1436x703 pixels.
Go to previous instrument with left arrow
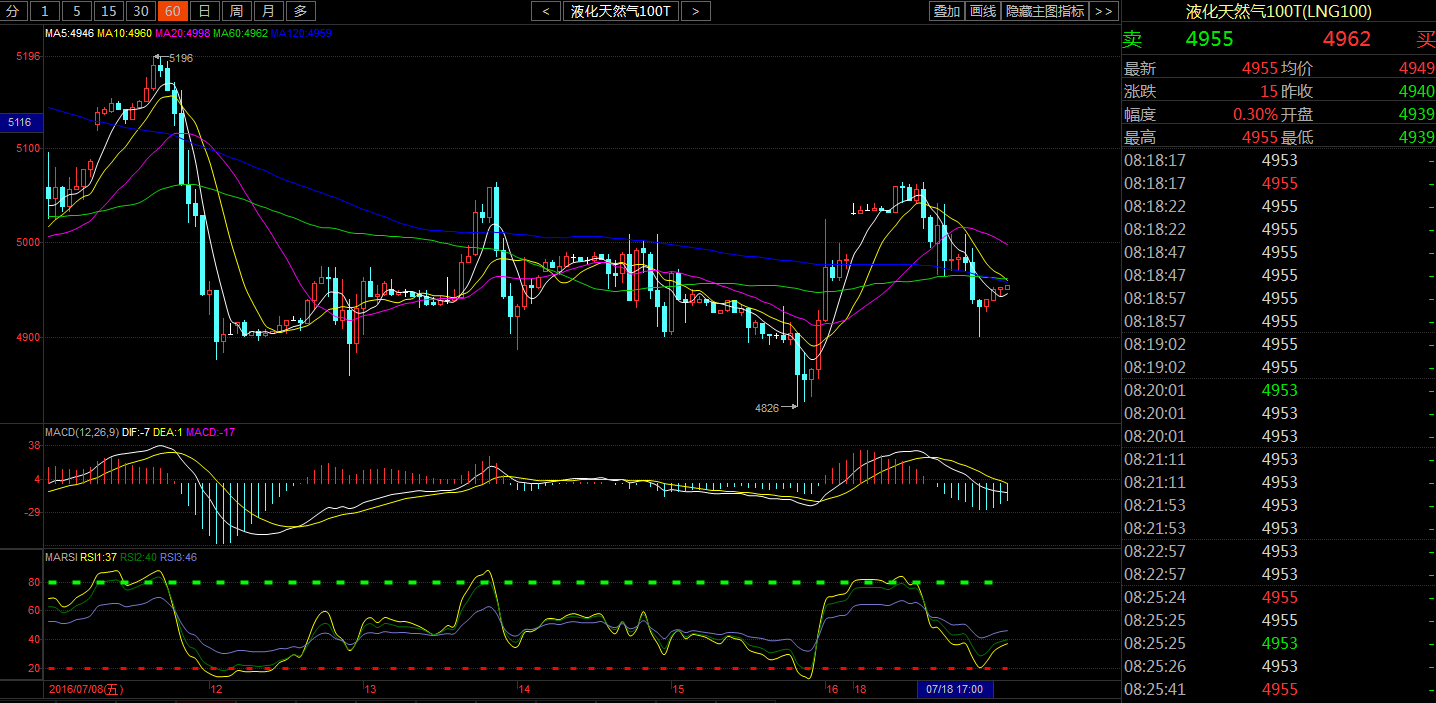(x=545, y=11)
